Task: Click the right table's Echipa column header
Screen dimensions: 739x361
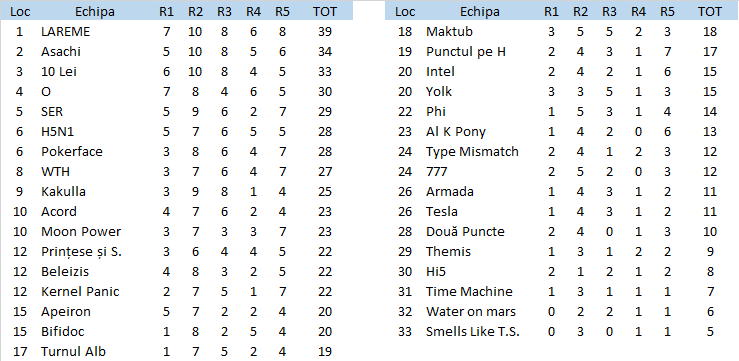Action: [480, 12]
